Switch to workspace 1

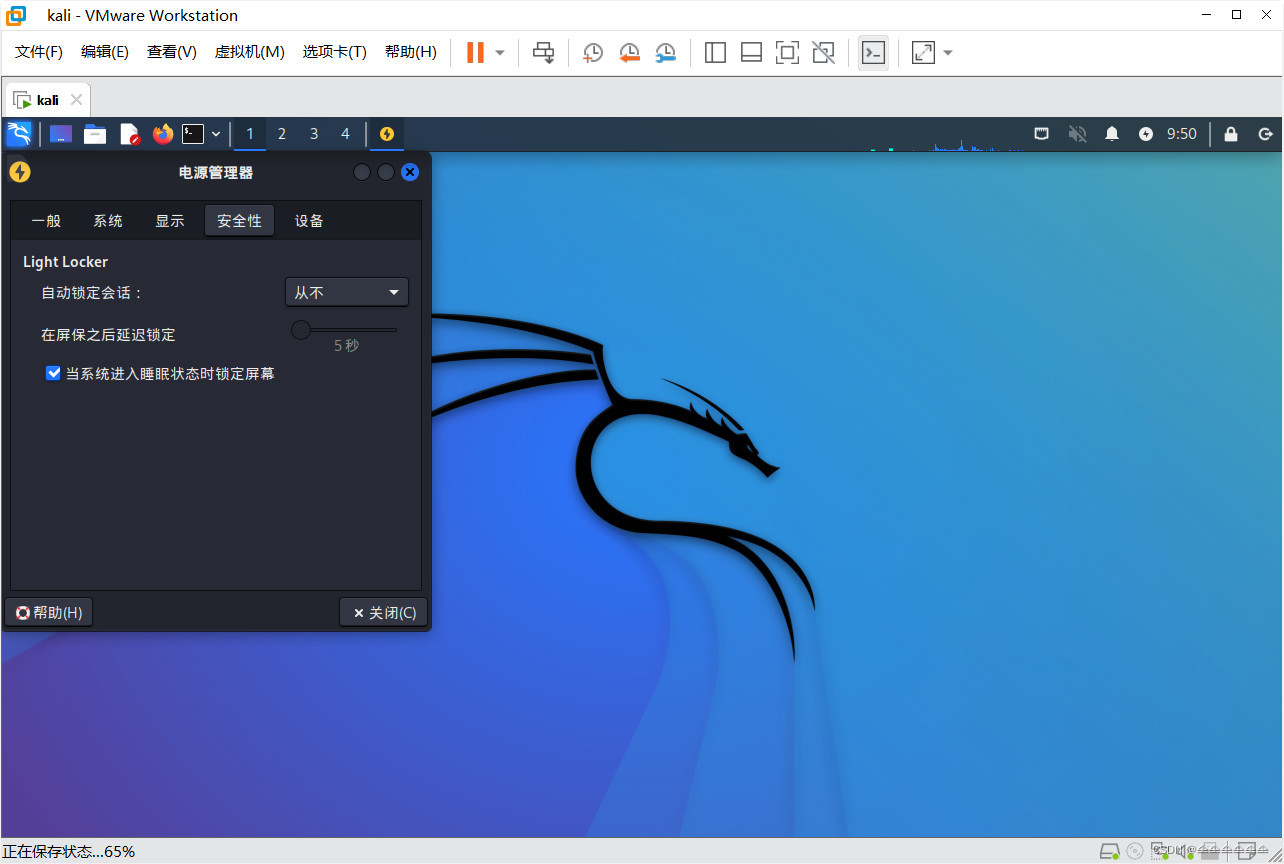[250, 134]
